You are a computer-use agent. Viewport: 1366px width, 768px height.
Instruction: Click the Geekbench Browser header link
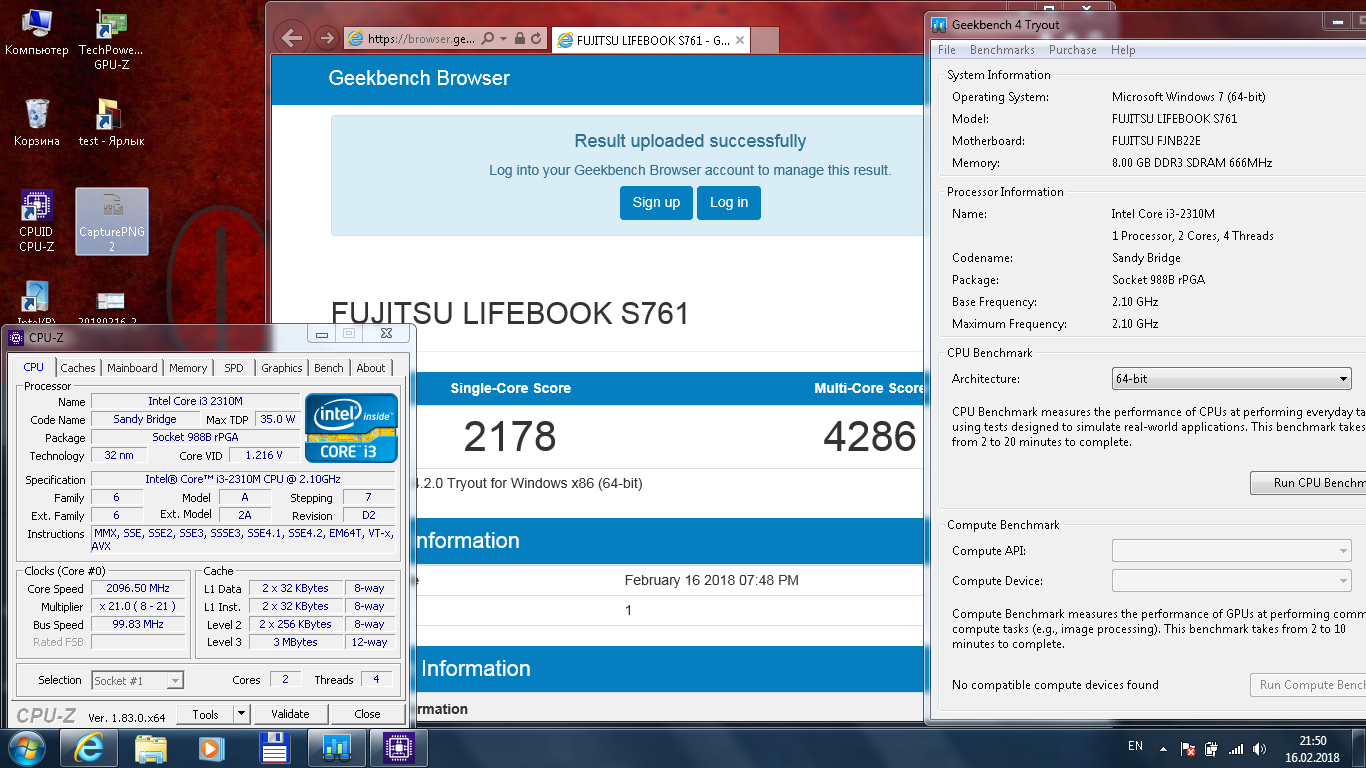[419, 78]
